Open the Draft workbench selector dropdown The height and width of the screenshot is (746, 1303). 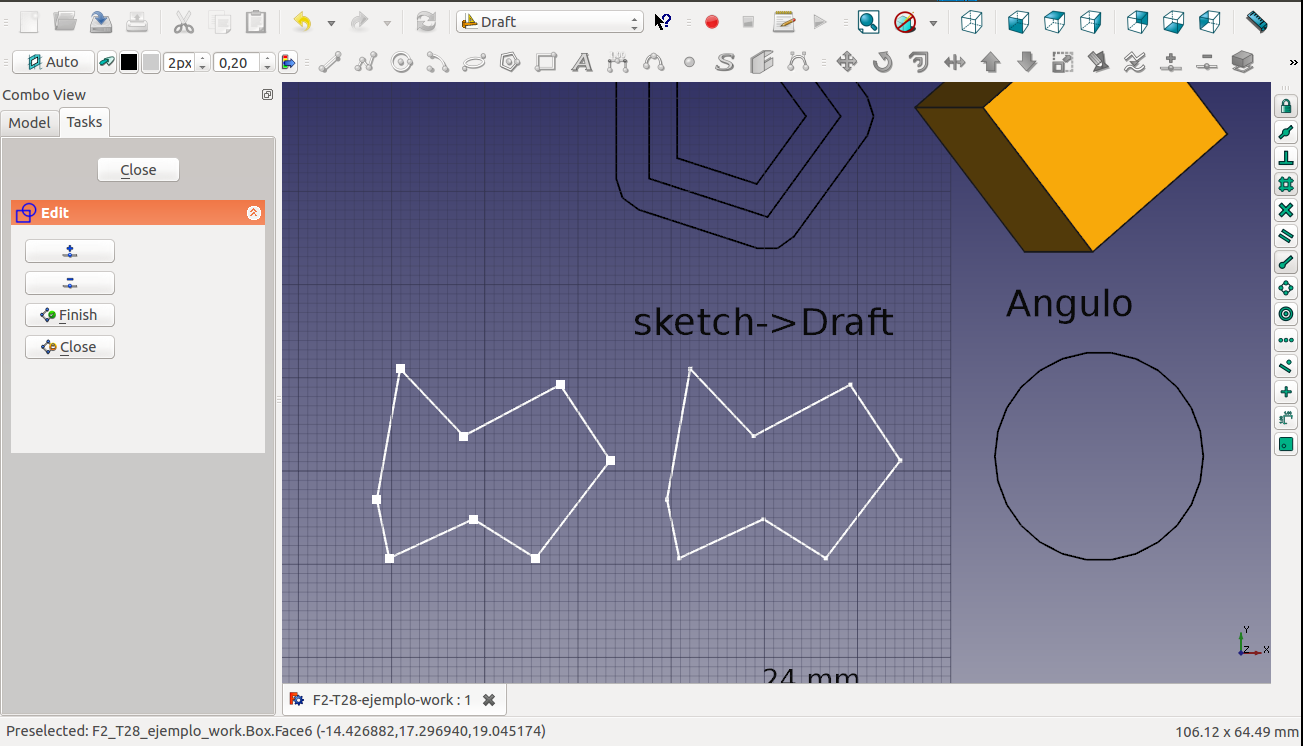tap(549, 21)
